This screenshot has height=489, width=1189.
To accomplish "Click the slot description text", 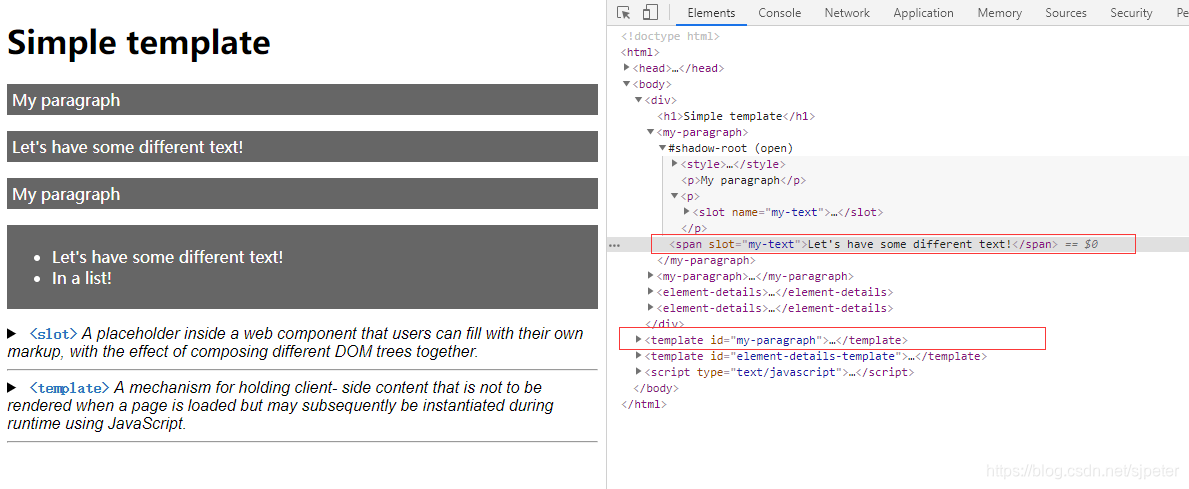I will pos(296,343).
